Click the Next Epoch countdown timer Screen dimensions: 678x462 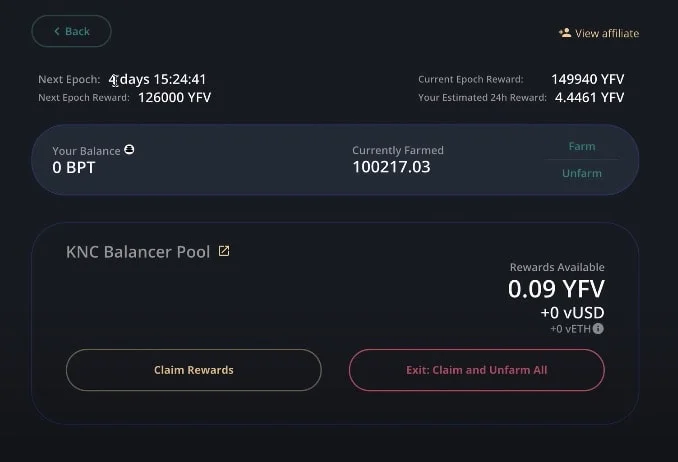[158, 79]
